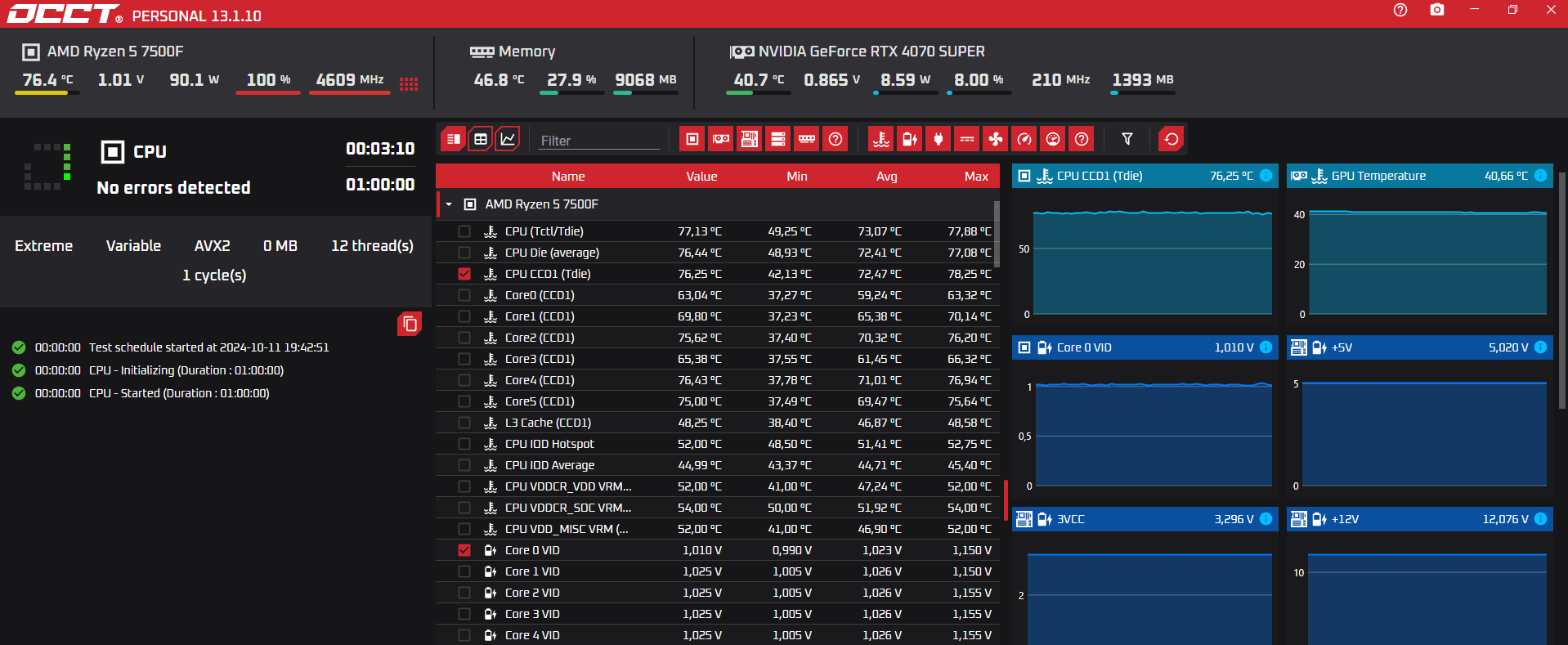This screenshot has height=645, width=1568.
Task: Sort the sensor table by Max column
Action: (x=976, y=177)
